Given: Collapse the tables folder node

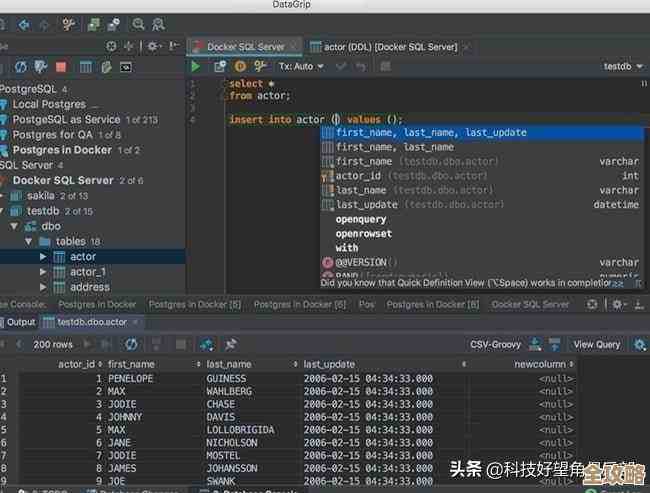Looking at the screenshot, I should tap(29, 241).
